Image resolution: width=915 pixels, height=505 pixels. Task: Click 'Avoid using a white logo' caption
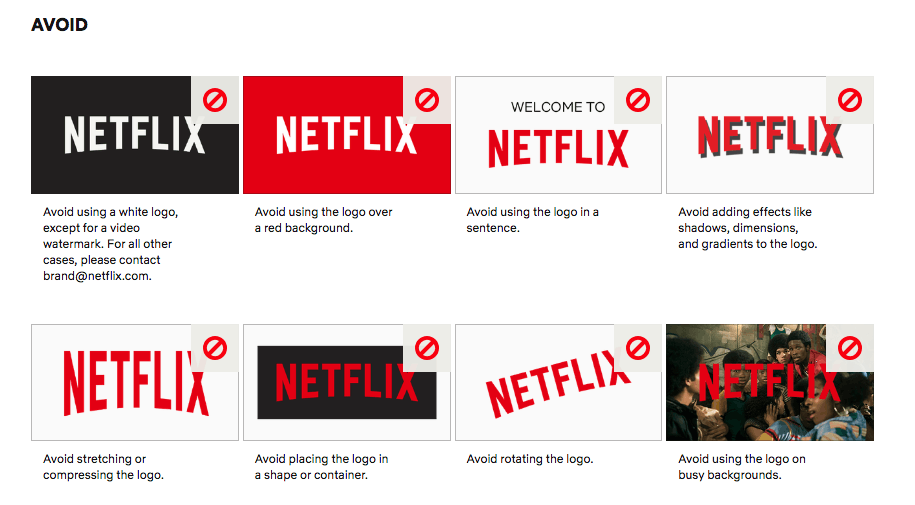point(110,244)
